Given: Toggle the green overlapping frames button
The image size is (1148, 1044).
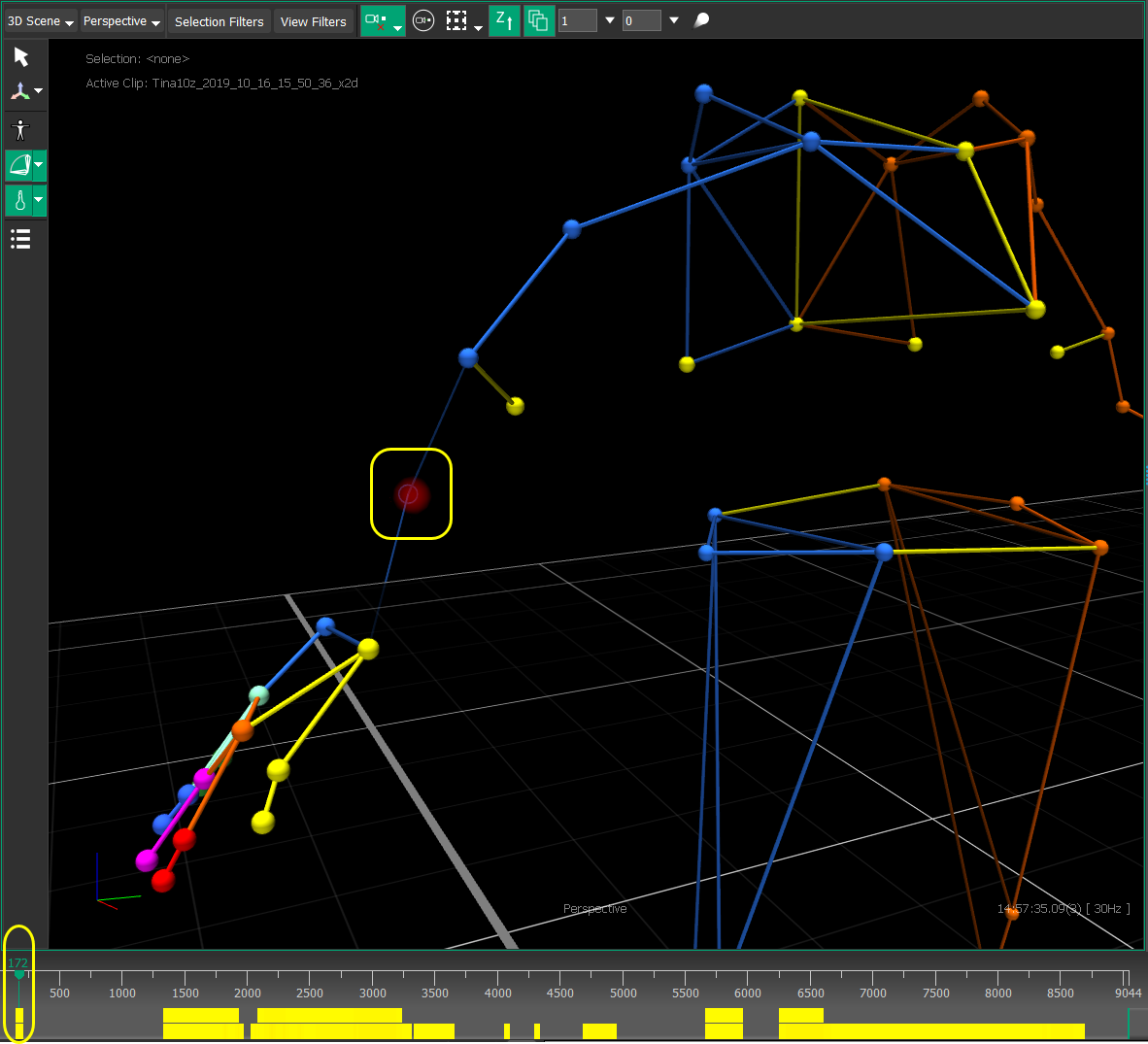Looking at the screenshot, I should point(538,20).
